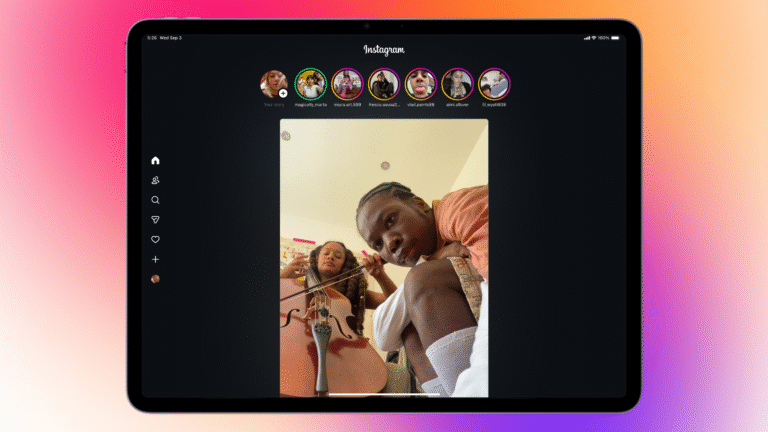768x432 pixels.
Task: Open notifications heart icon
Action: point(155,240)
